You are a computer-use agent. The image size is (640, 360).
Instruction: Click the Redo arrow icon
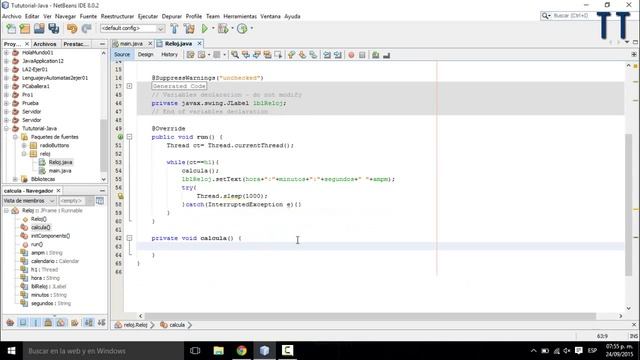(86, 29)
